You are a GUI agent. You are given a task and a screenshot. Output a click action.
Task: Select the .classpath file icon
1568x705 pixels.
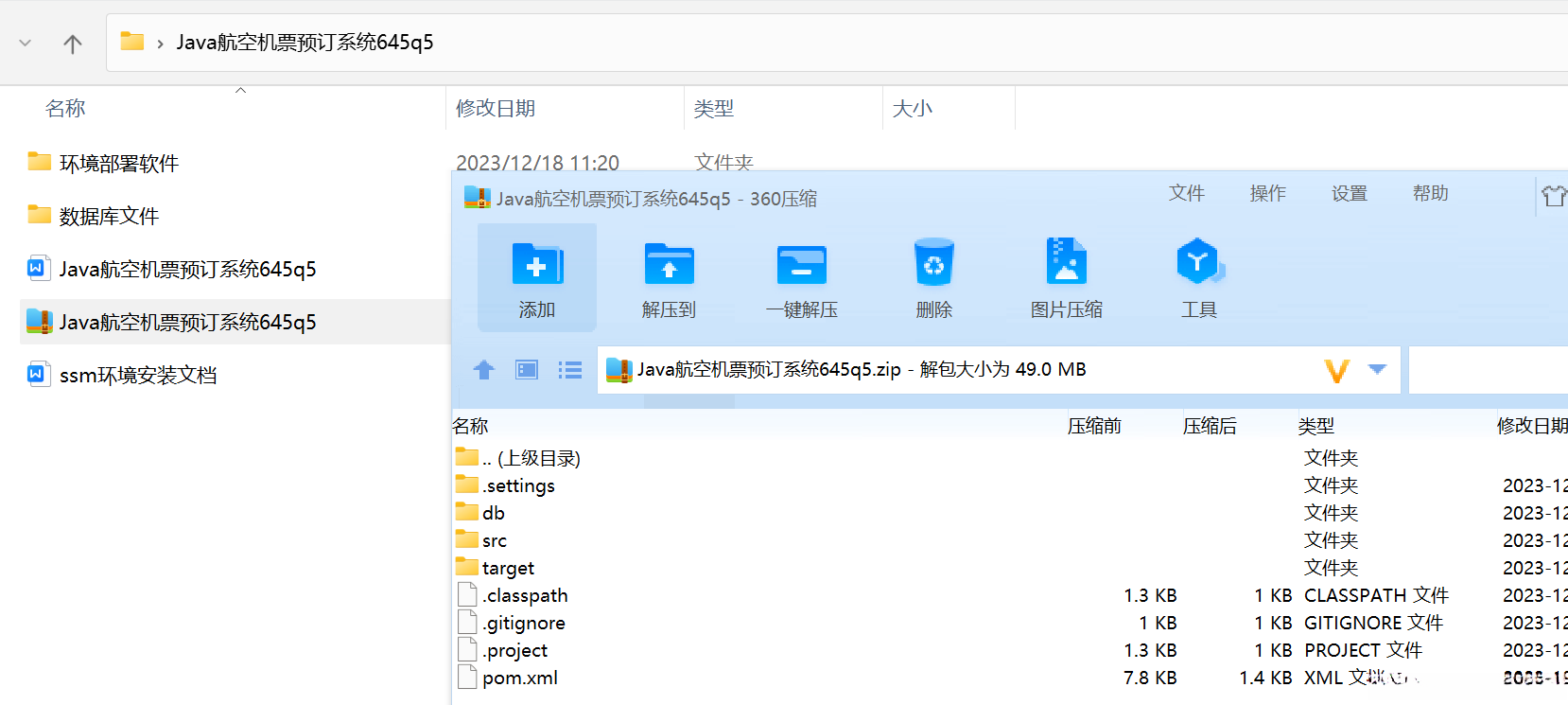(x=467, y=595)
